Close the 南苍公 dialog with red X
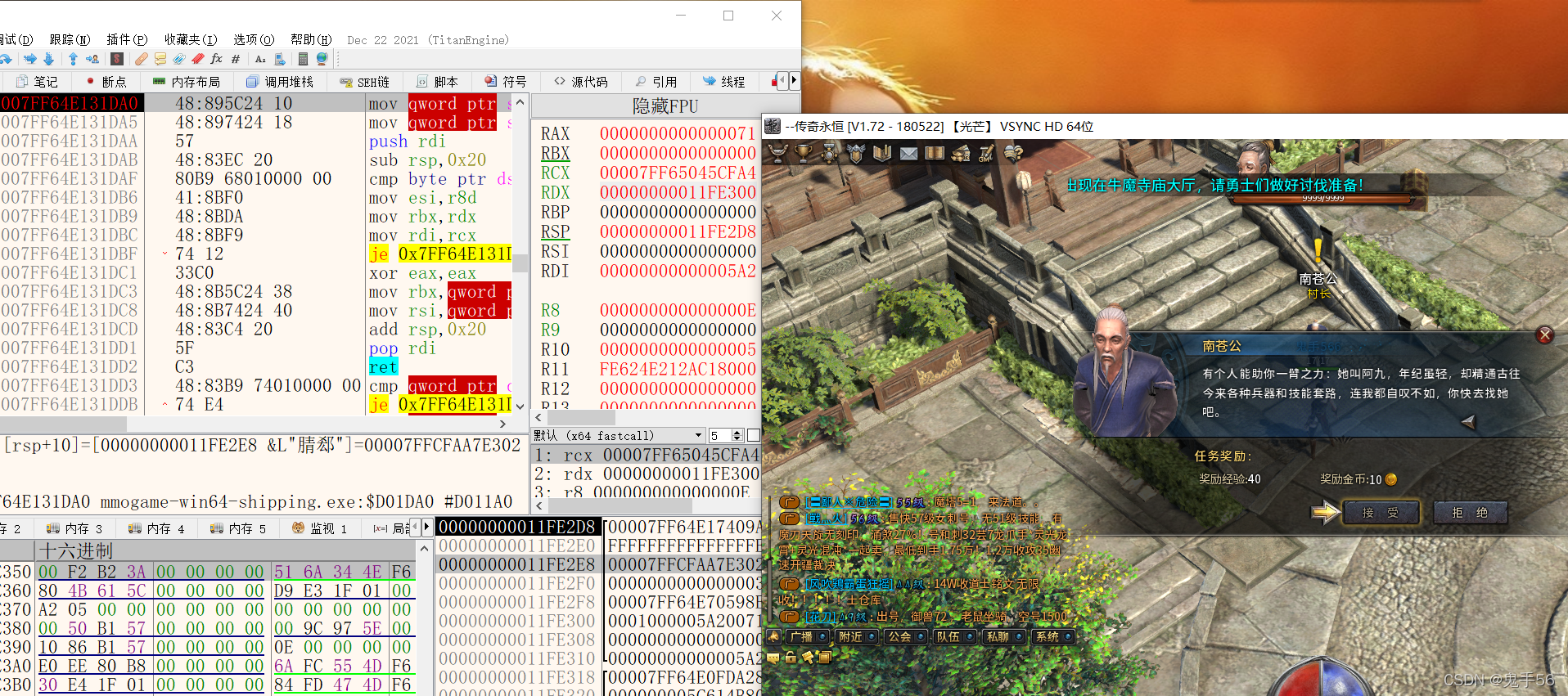 1545,335
